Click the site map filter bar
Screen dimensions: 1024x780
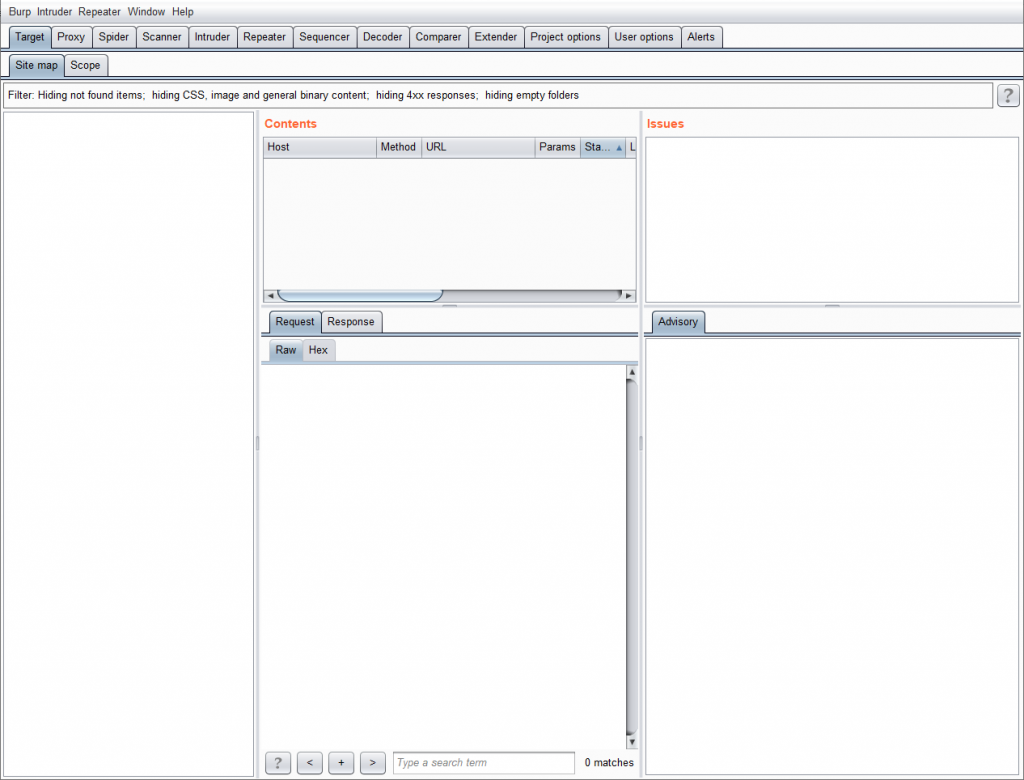pos(498,95)
